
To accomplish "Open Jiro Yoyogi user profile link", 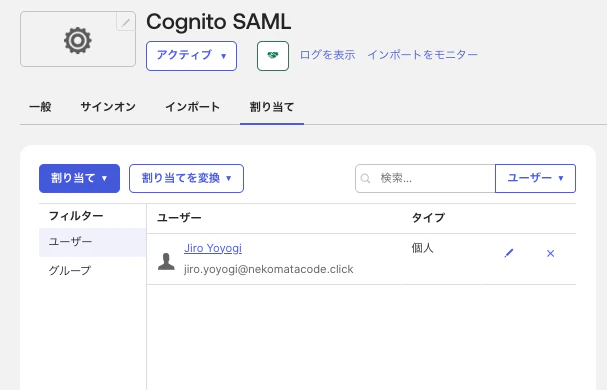I will click(213, 248).
